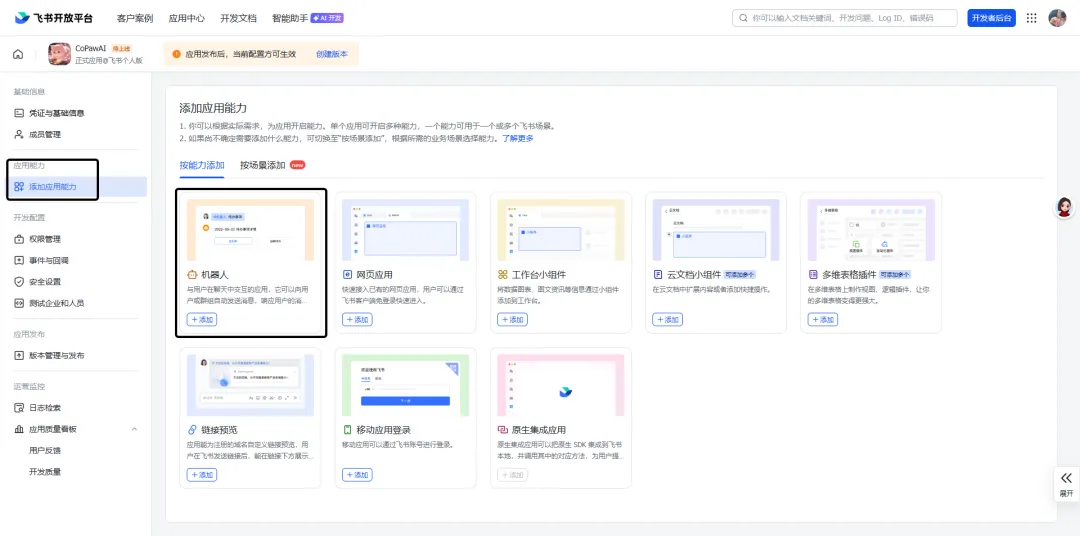Click the 成员管理 sidebar icon
This screenshot has width=1080, height=536.
click(19, 134)
